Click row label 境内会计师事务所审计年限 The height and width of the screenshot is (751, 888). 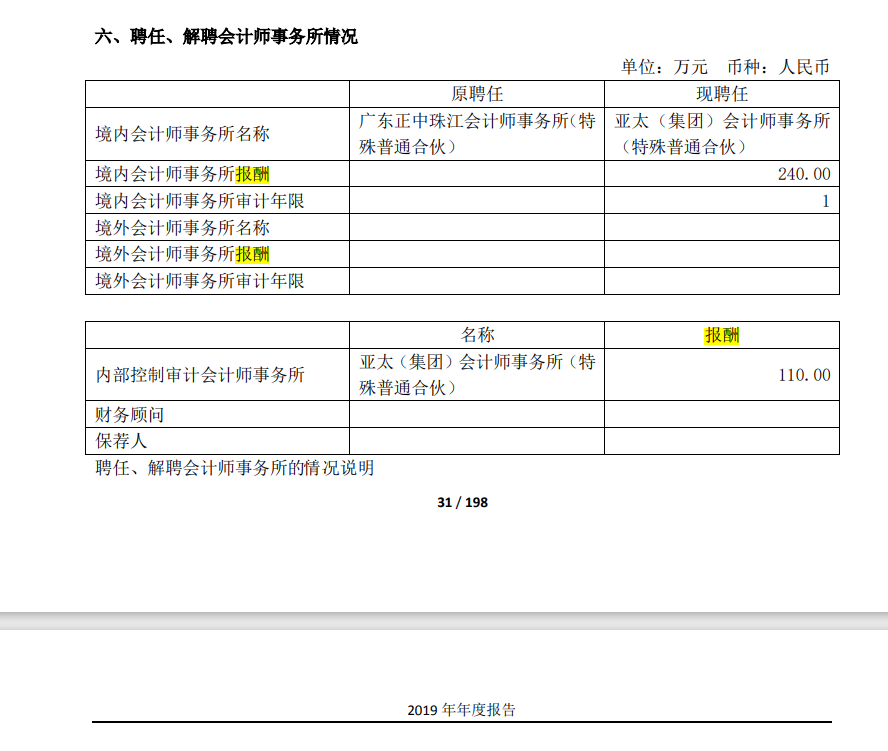200,201
